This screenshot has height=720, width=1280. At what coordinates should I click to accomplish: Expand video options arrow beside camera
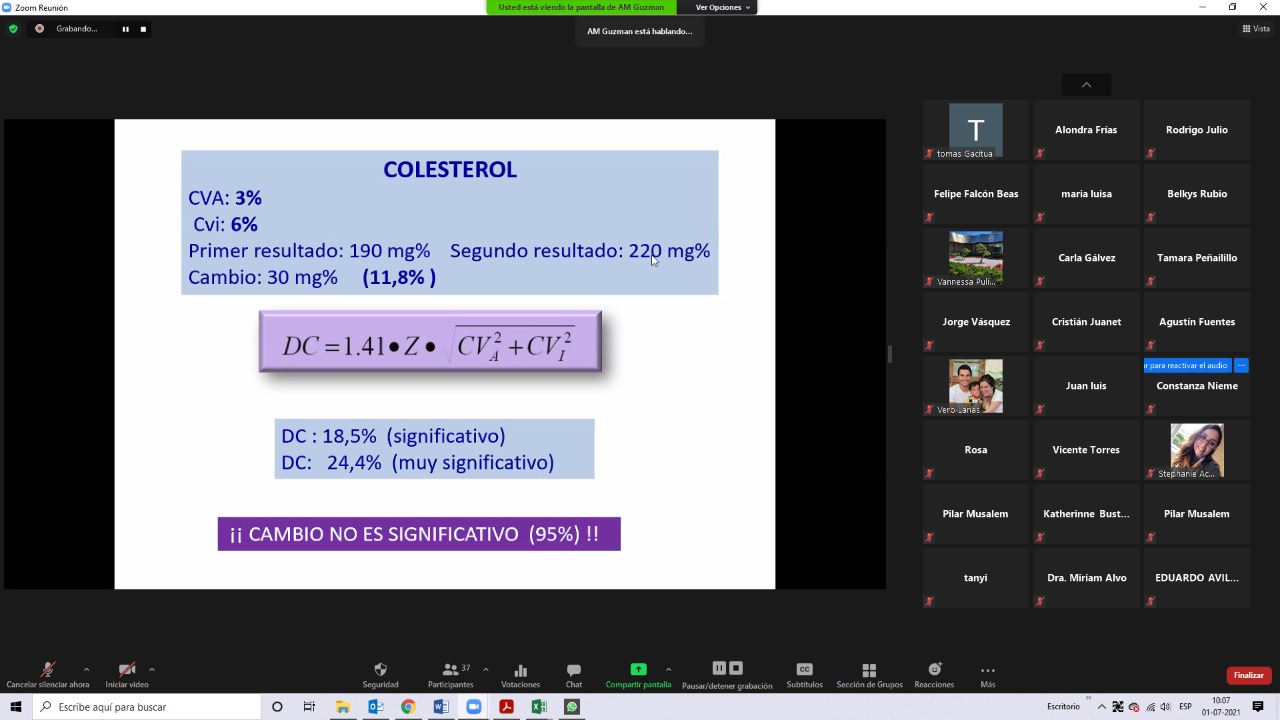click(151, 669)
